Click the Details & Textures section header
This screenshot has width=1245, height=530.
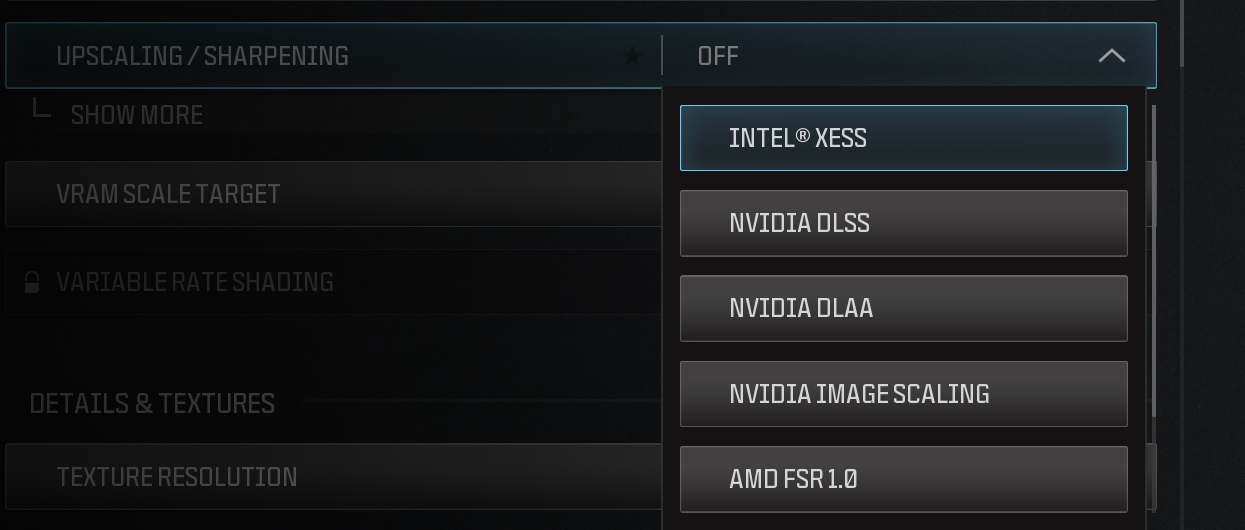click(x=152, y=403)
